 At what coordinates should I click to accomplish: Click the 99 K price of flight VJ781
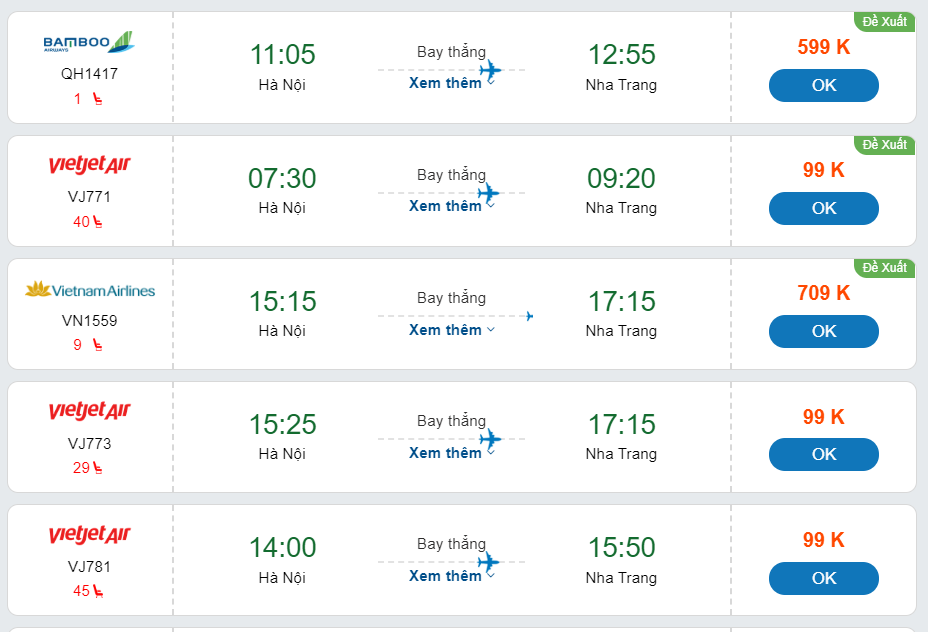point(823,540)
